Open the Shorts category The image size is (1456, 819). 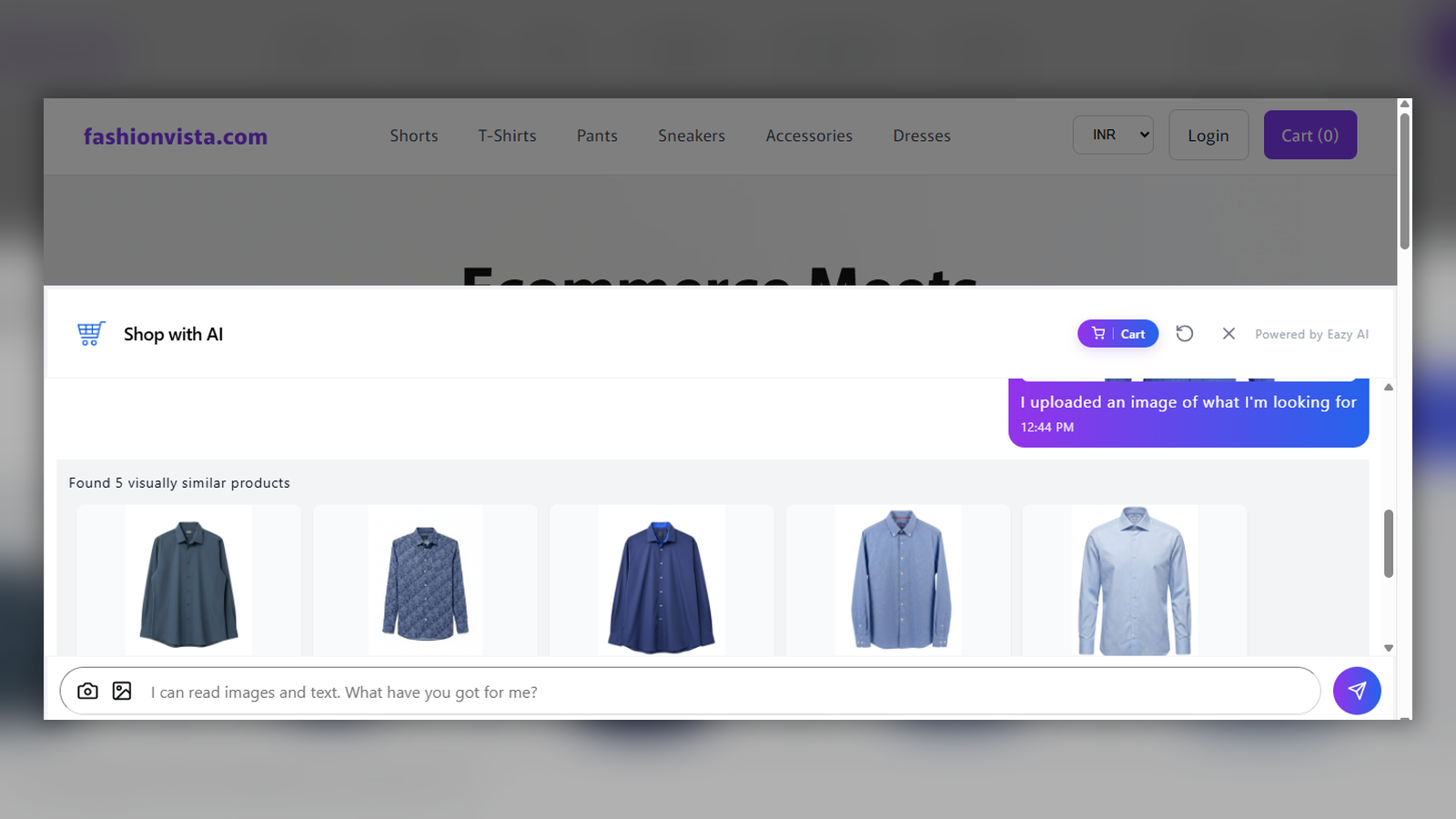[414, 136]
